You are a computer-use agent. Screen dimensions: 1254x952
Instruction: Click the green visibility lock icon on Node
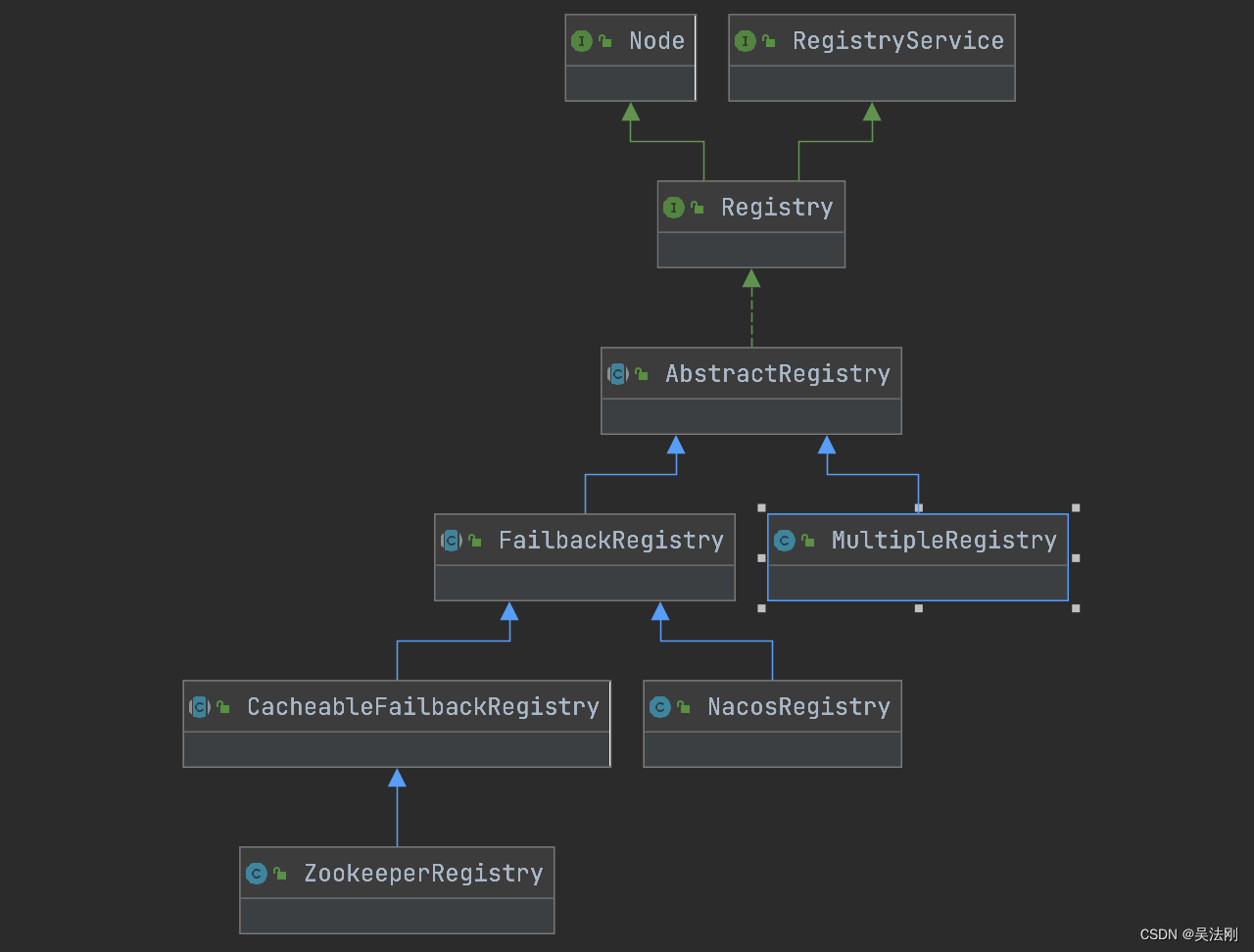coord(605,41)
